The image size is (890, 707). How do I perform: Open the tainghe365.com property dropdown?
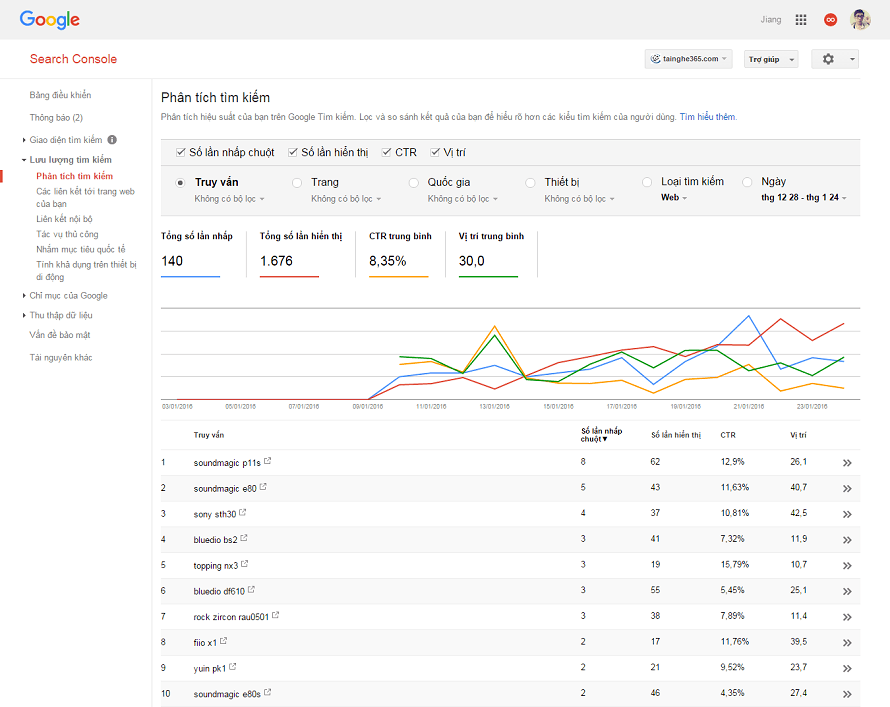(x=689, y=59)
